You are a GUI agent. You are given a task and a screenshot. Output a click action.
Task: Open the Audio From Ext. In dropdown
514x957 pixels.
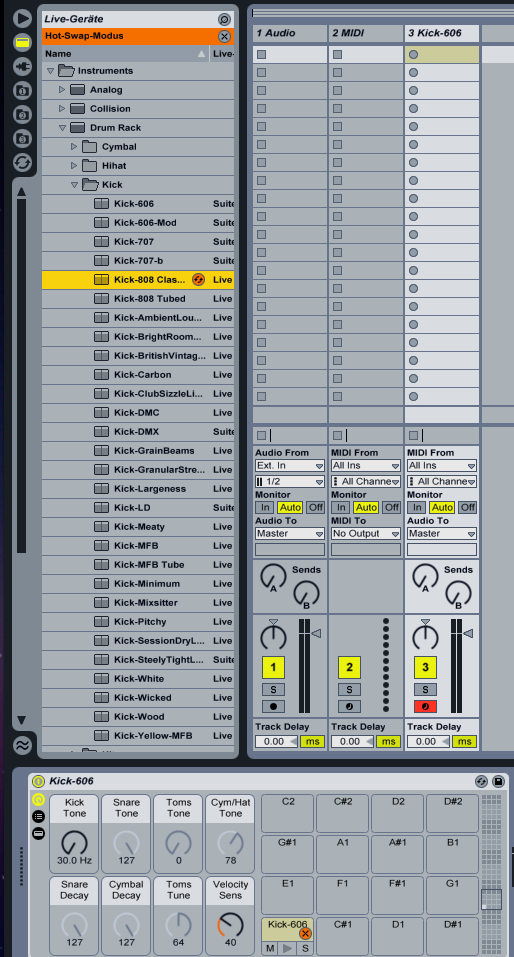(x=289, y=466)
